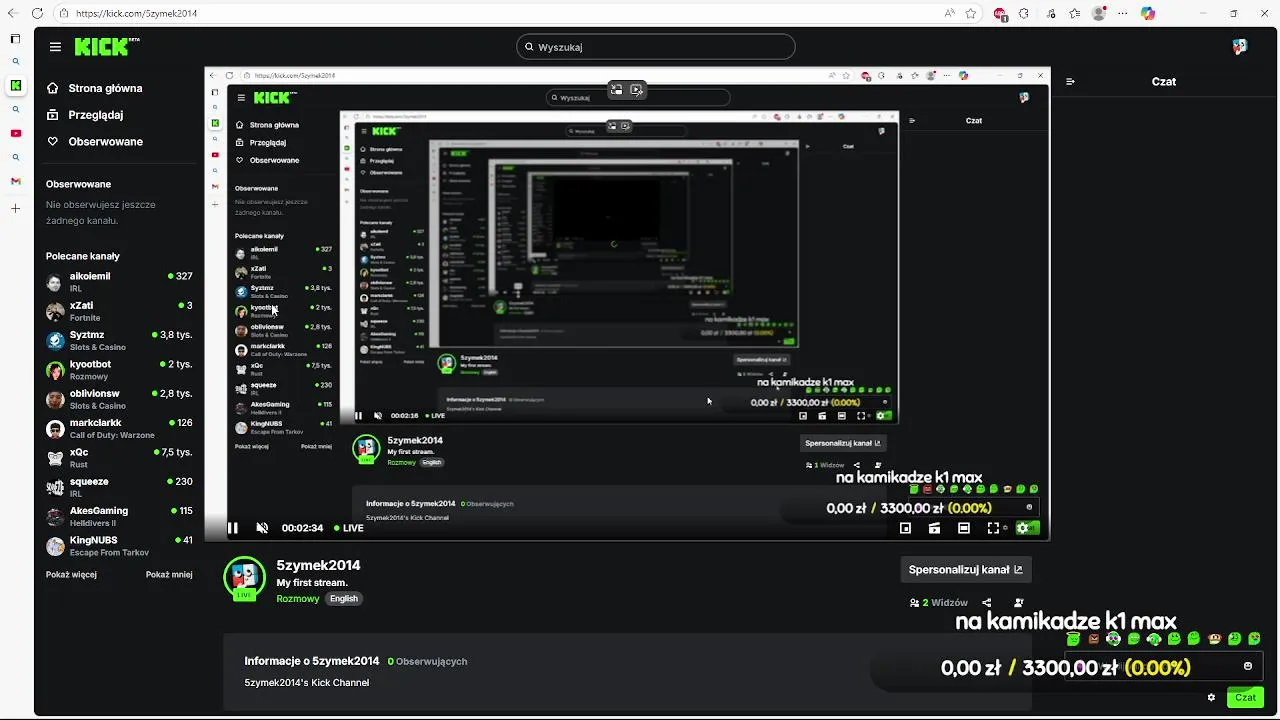Open the video player settings gear
This screenshot has width=1280, height=720.
pyautogui.click(x=1022, y=528)
